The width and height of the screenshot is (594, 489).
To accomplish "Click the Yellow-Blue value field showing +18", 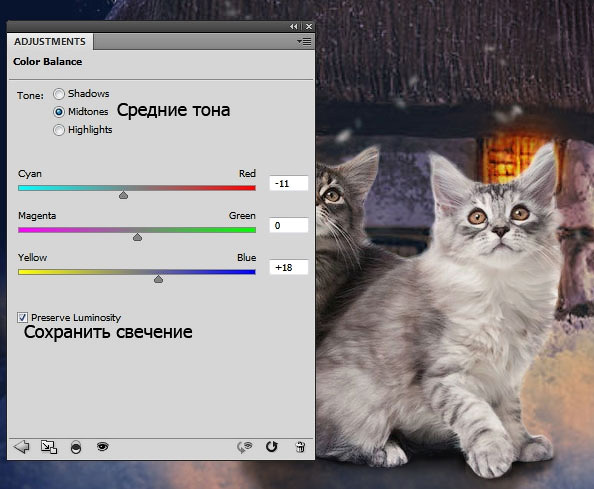I will click(x=288, y=267).
